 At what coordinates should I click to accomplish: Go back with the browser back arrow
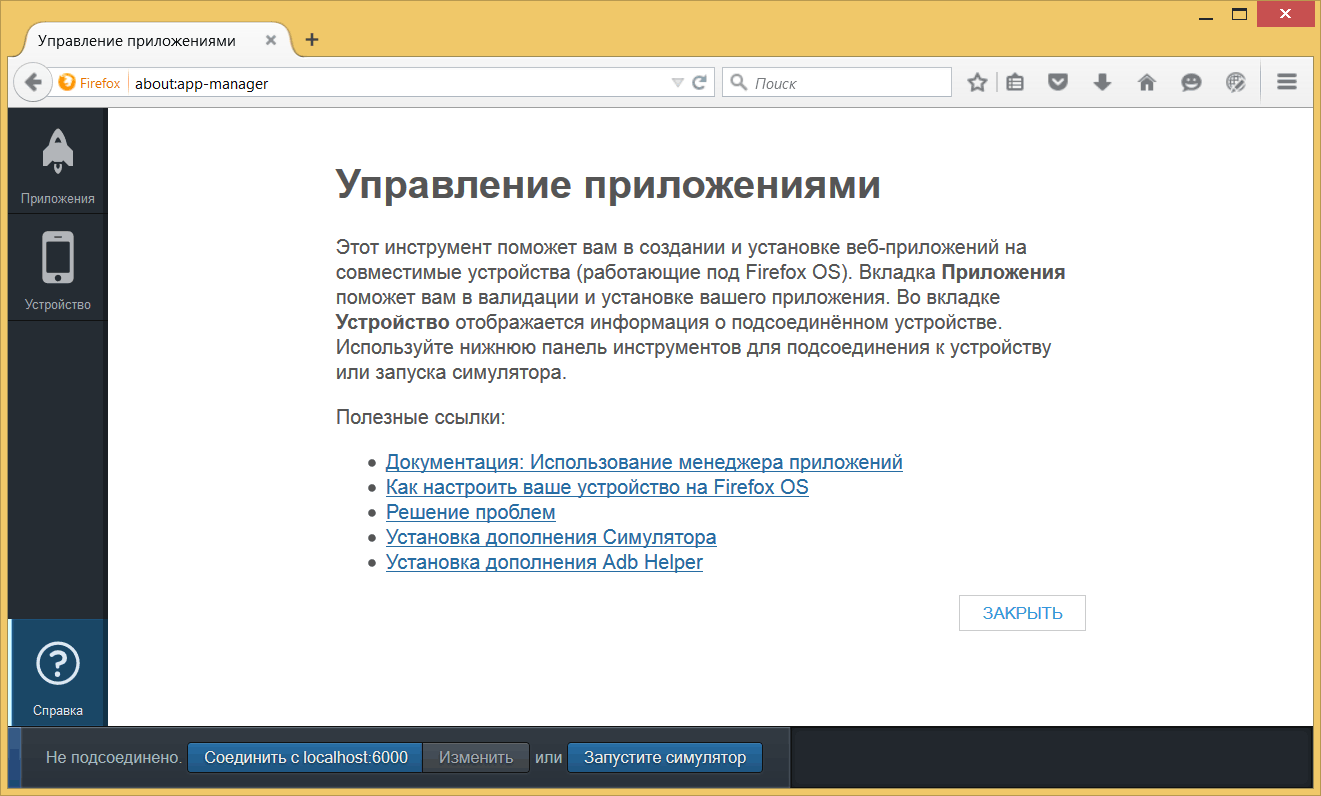click(32, 83)
